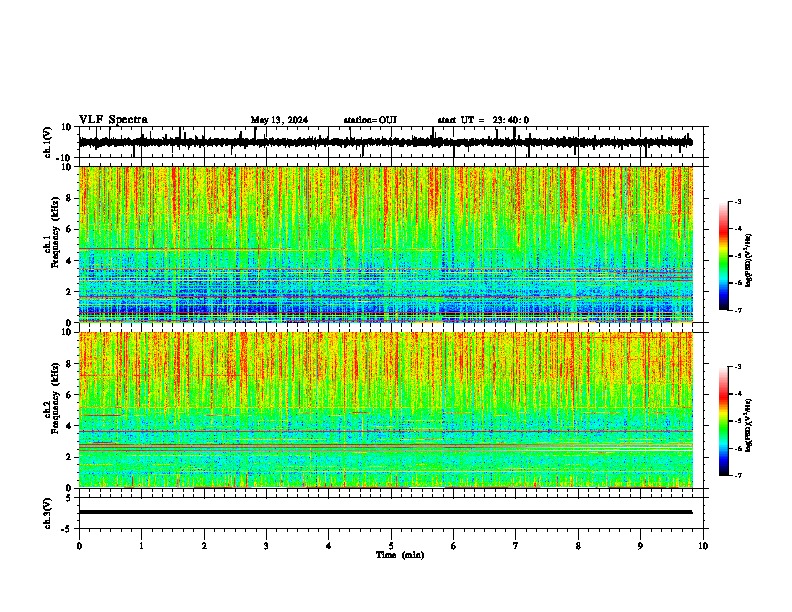Select the log(PSD) label beside ch.2 colorbar
The height and width of the screenshot is (612, 792).
749,425
